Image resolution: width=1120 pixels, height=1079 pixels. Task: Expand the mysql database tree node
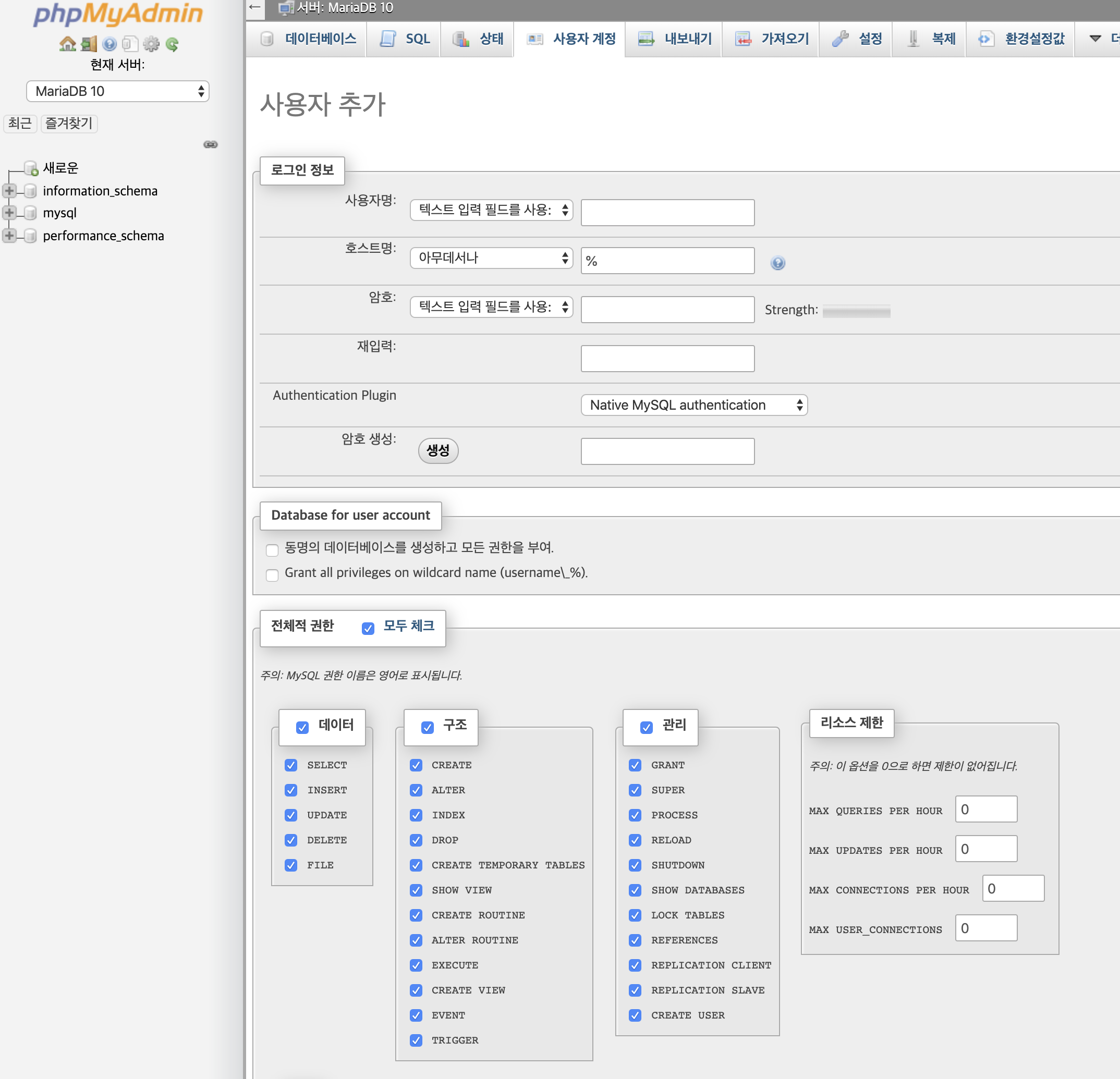pos(9,213)
